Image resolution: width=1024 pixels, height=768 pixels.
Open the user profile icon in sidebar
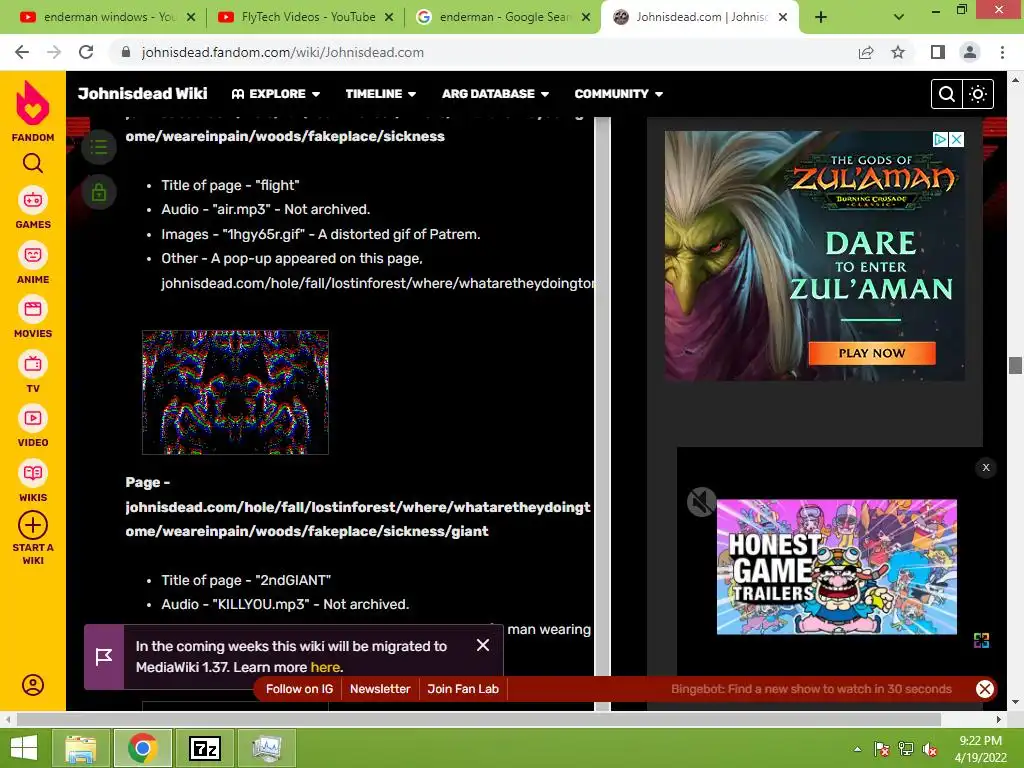33,684
